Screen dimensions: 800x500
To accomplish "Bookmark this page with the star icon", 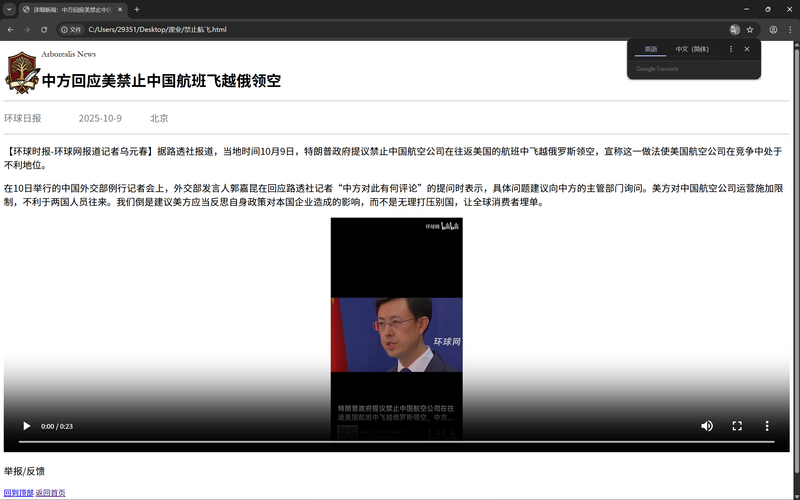I will click(x=750, y=30).
